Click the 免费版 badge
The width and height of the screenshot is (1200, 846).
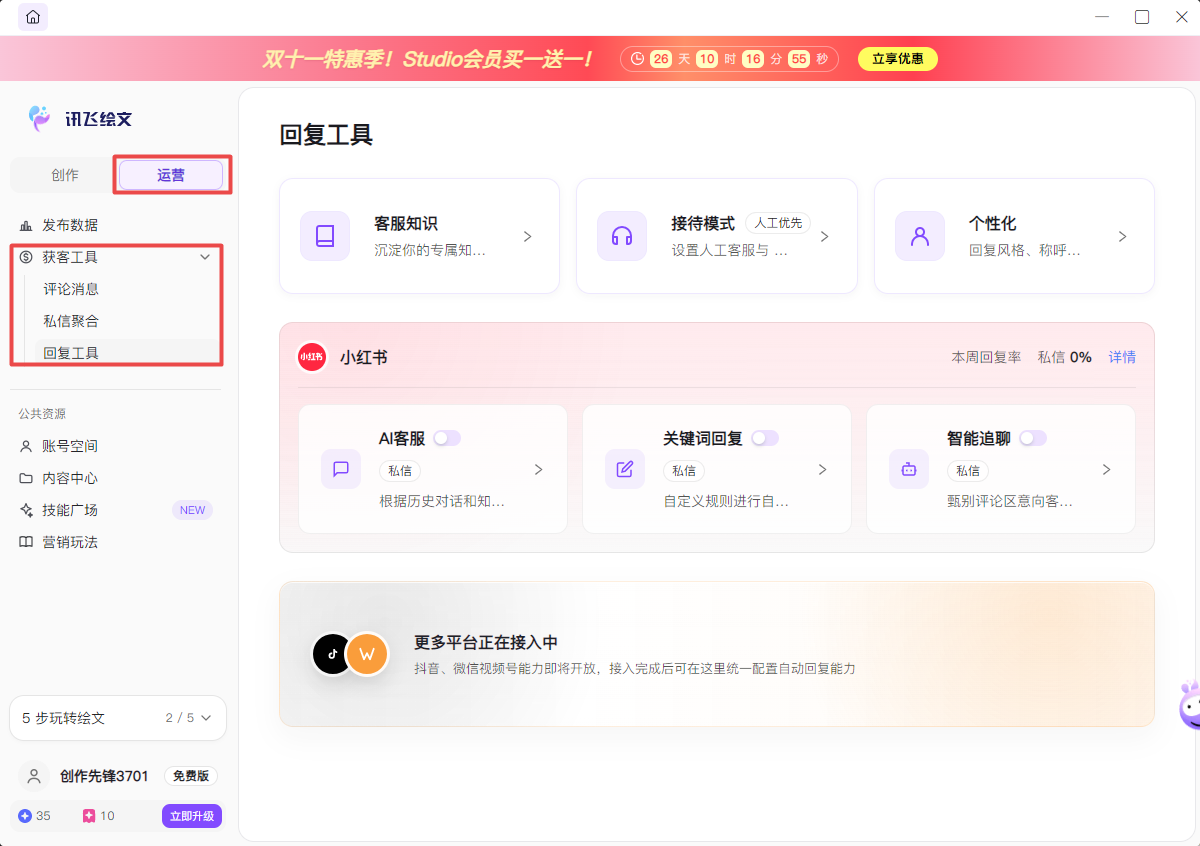tap(191, 776)
